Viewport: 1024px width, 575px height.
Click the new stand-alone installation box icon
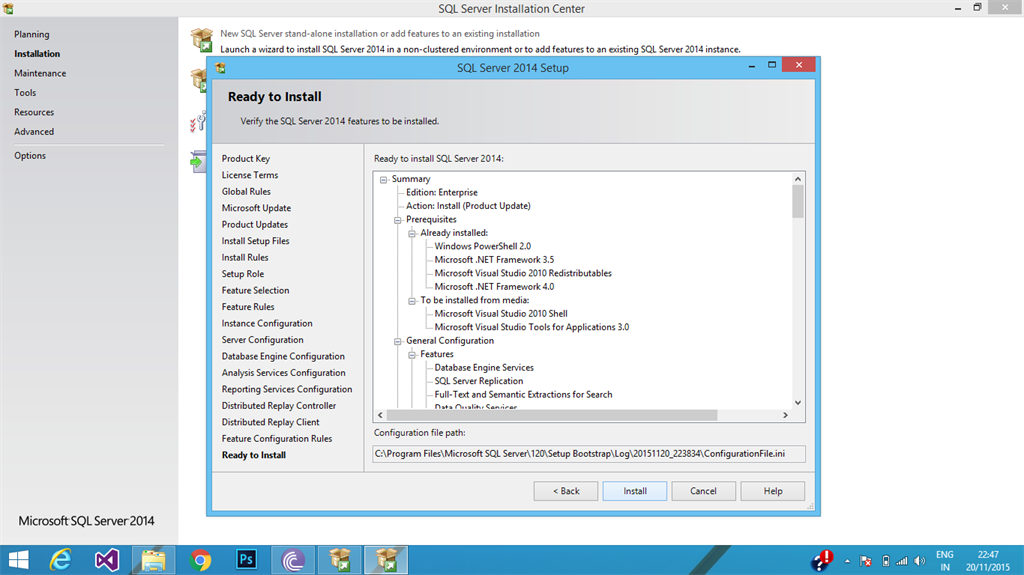pyautogui.click(x=202, y=40)
